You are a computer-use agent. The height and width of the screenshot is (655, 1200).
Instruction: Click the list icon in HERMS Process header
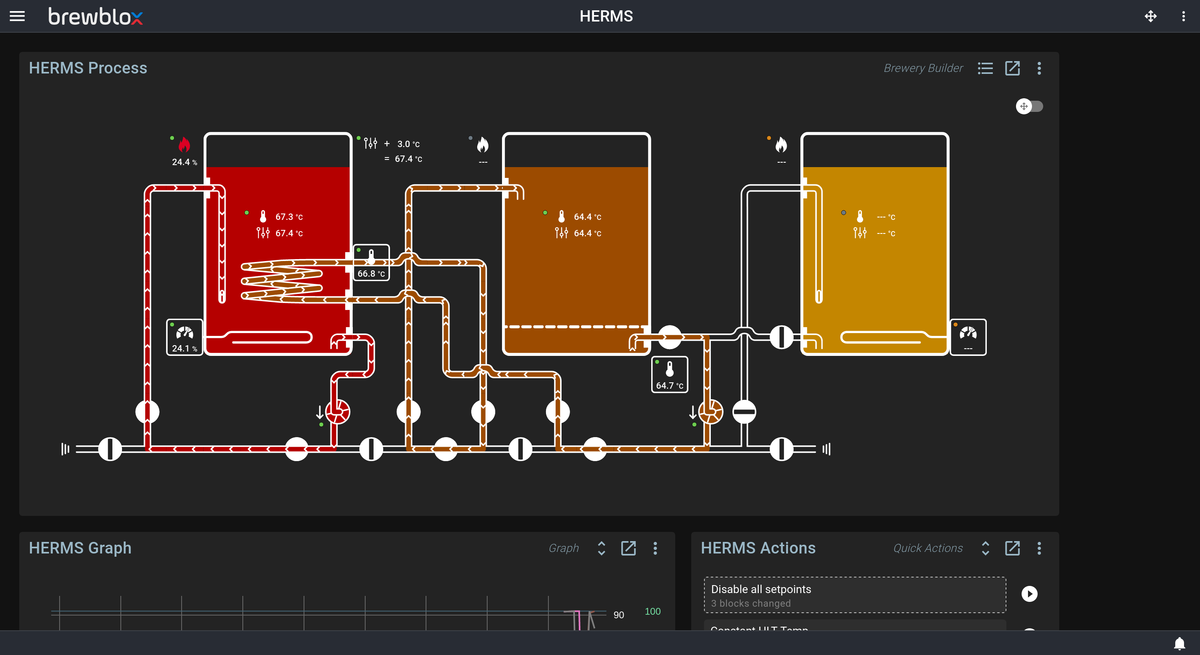985,68
